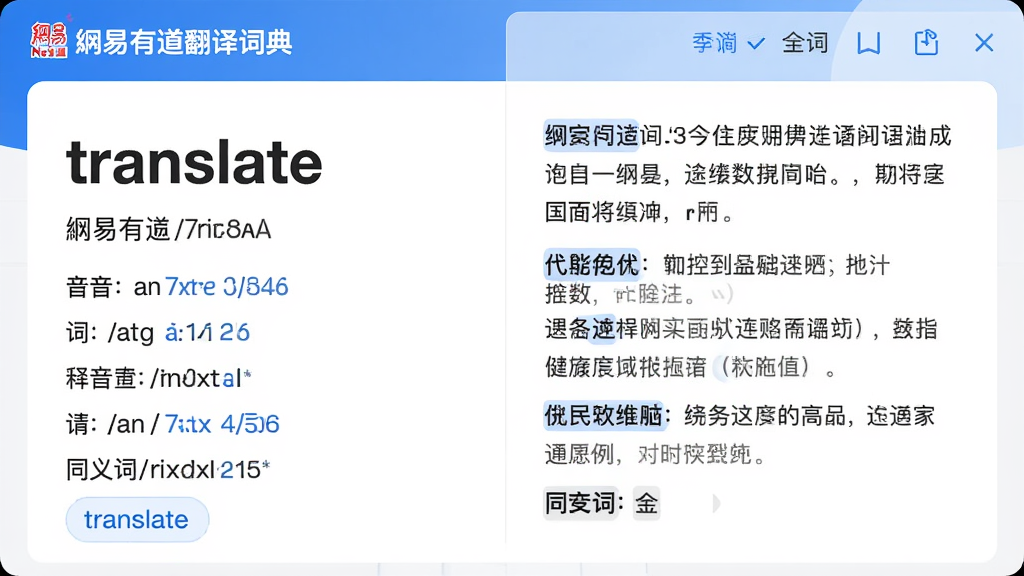The width and height of the screenshot is (1024, 576).
Task: Click the share export icon in header
Action: coord(926,42)
